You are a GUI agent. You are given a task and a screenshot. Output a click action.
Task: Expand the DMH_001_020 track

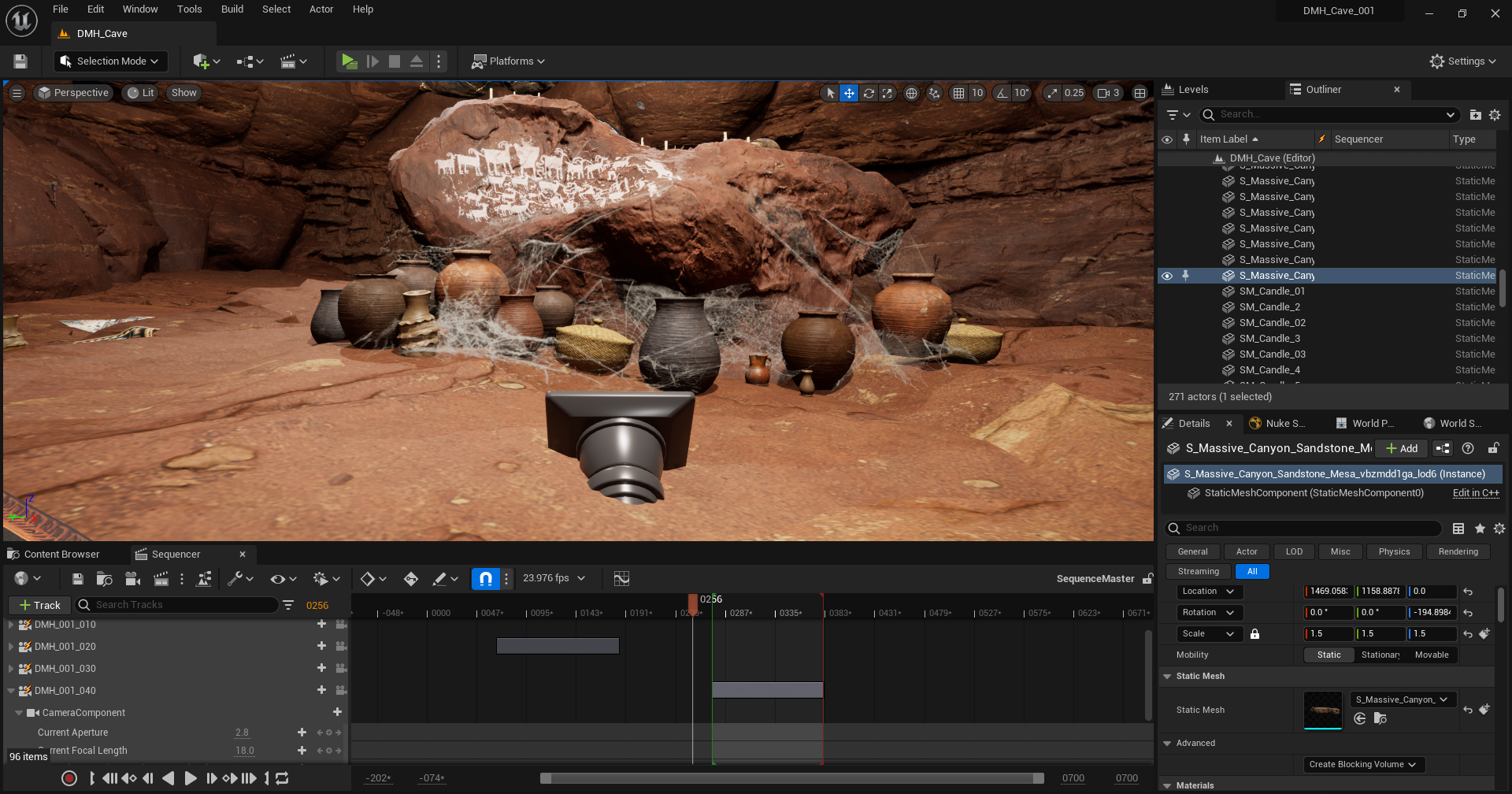11,647
